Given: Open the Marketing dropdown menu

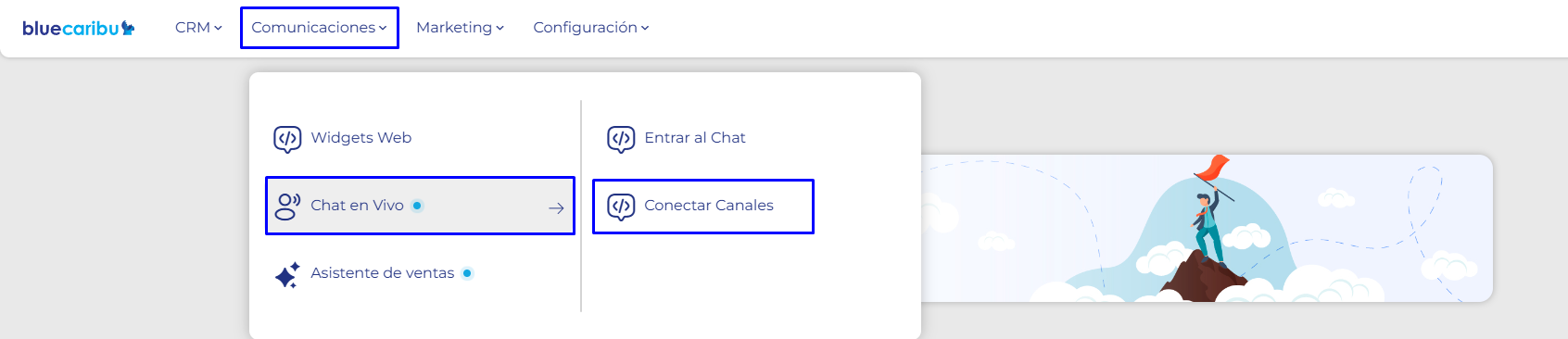Looking at the screenshot, I should [x=460, y=28].
